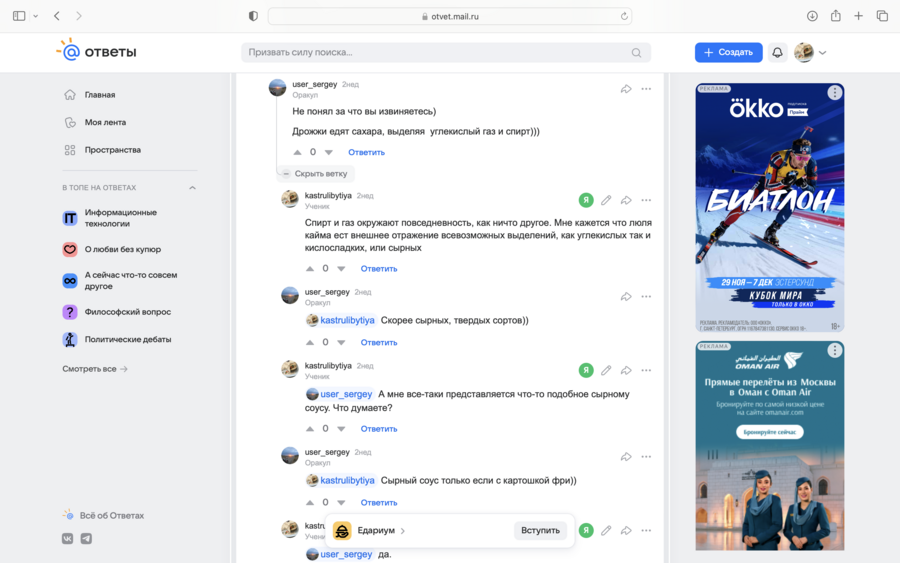Click the user_sergey mention in сырному соусу comment
The image size is (900, 563).
[x=340, y=394]
